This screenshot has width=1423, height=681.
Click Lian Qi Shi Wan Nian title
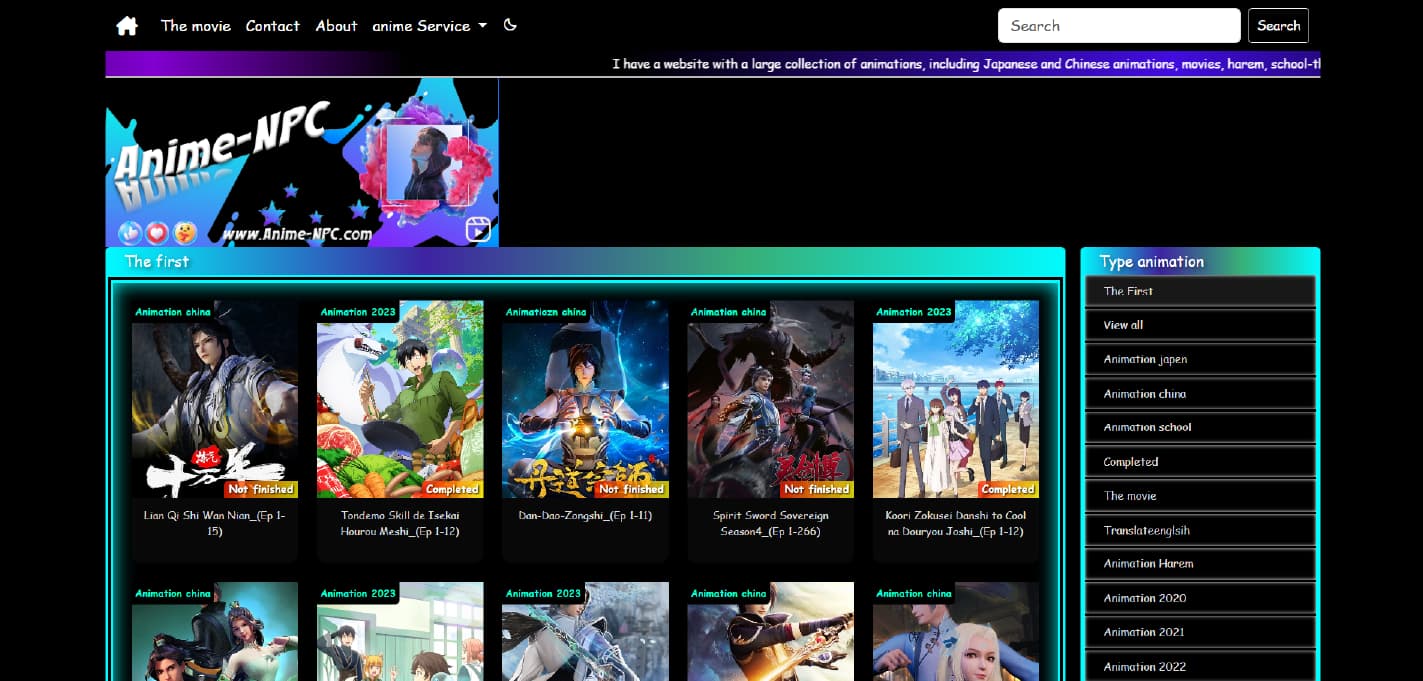click(215, 523)
